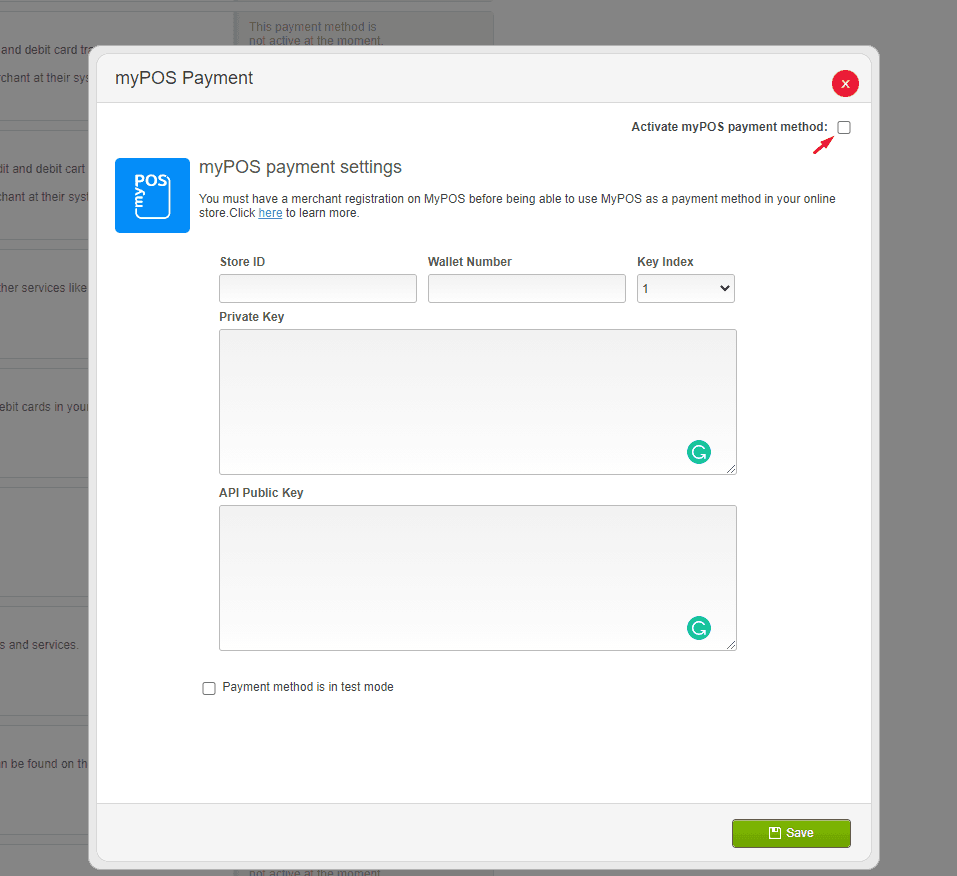Click the blue myPOS logo icon
The width and height of the screenshot is (957, 876).
[152, 195]
